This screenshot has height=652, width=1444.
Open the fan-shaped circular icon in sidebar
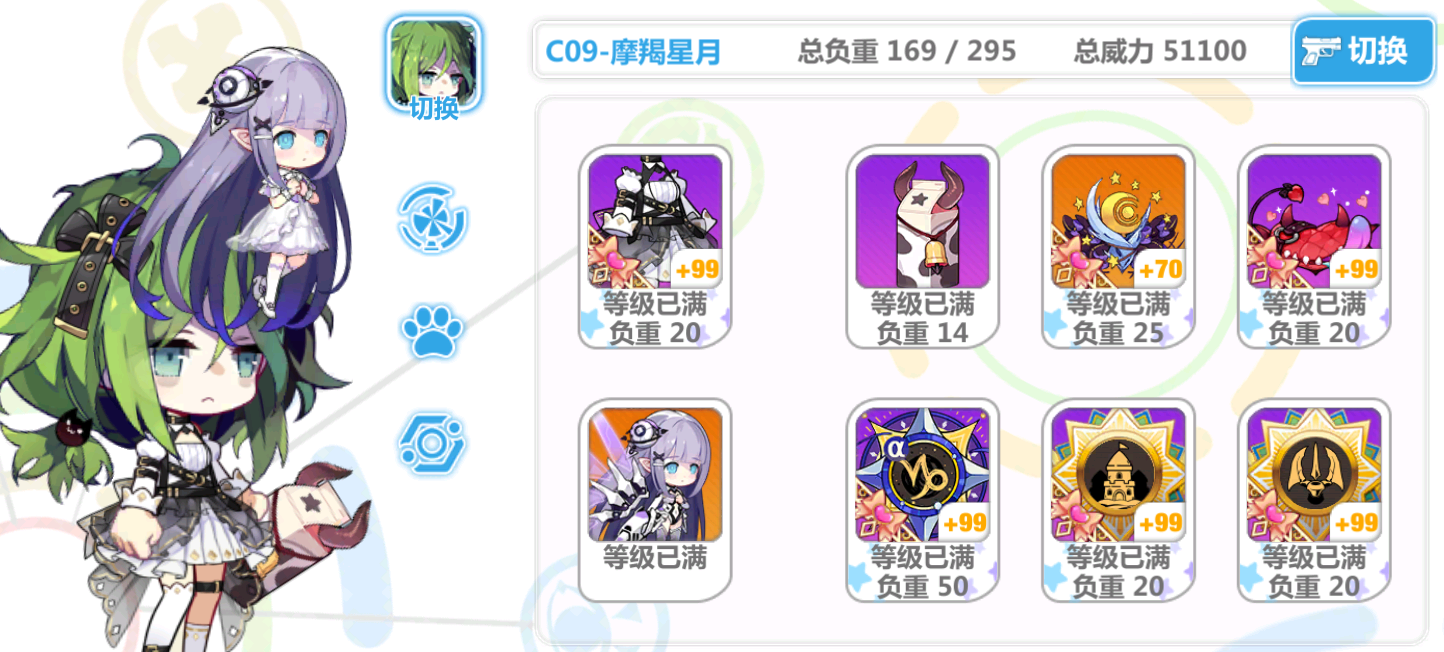pyautogui.click(x=432, y=217)
